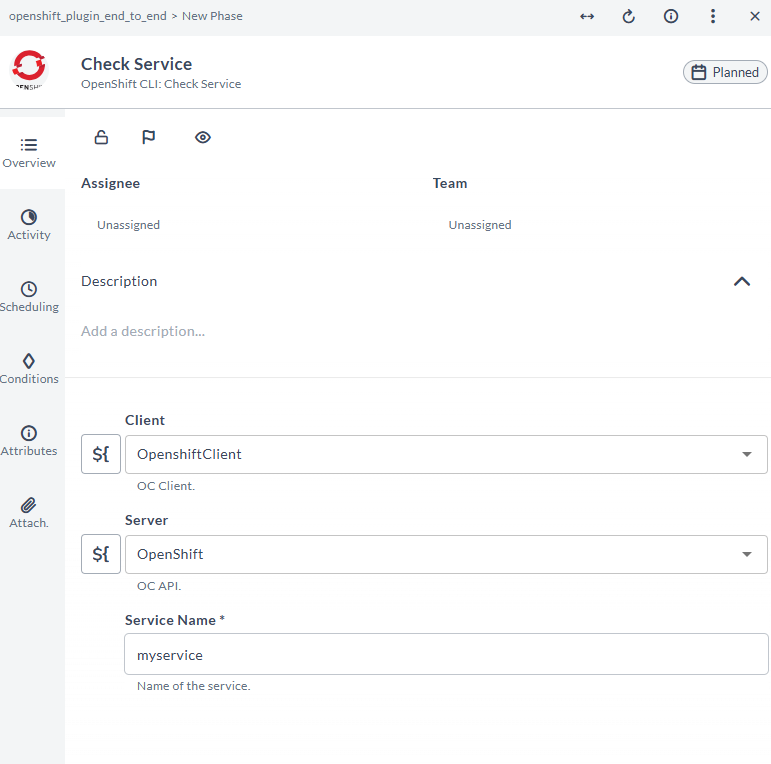This screenshot has width=771, height=764.
Task: Click the OpenShift CLI: Check Service subtitle
Action: coord(161,84)
